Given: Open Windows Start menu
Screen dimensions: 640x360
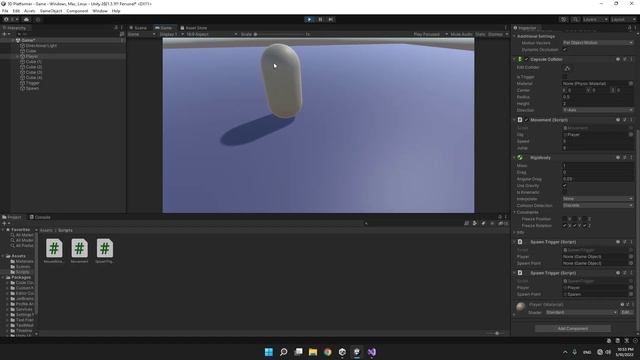Looking at the screenshot, I should click(269, 352).
